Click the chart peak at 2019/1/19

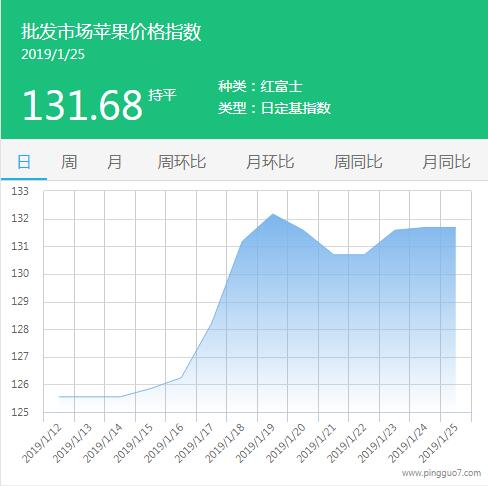click(x=273, y=214)
